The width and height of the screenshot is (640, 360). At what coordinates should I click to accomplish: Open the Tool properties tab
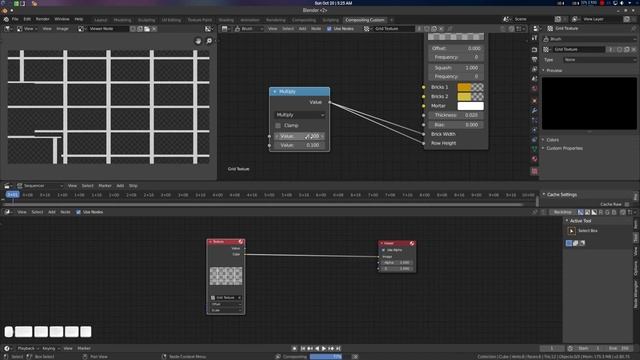click(534, 38)
